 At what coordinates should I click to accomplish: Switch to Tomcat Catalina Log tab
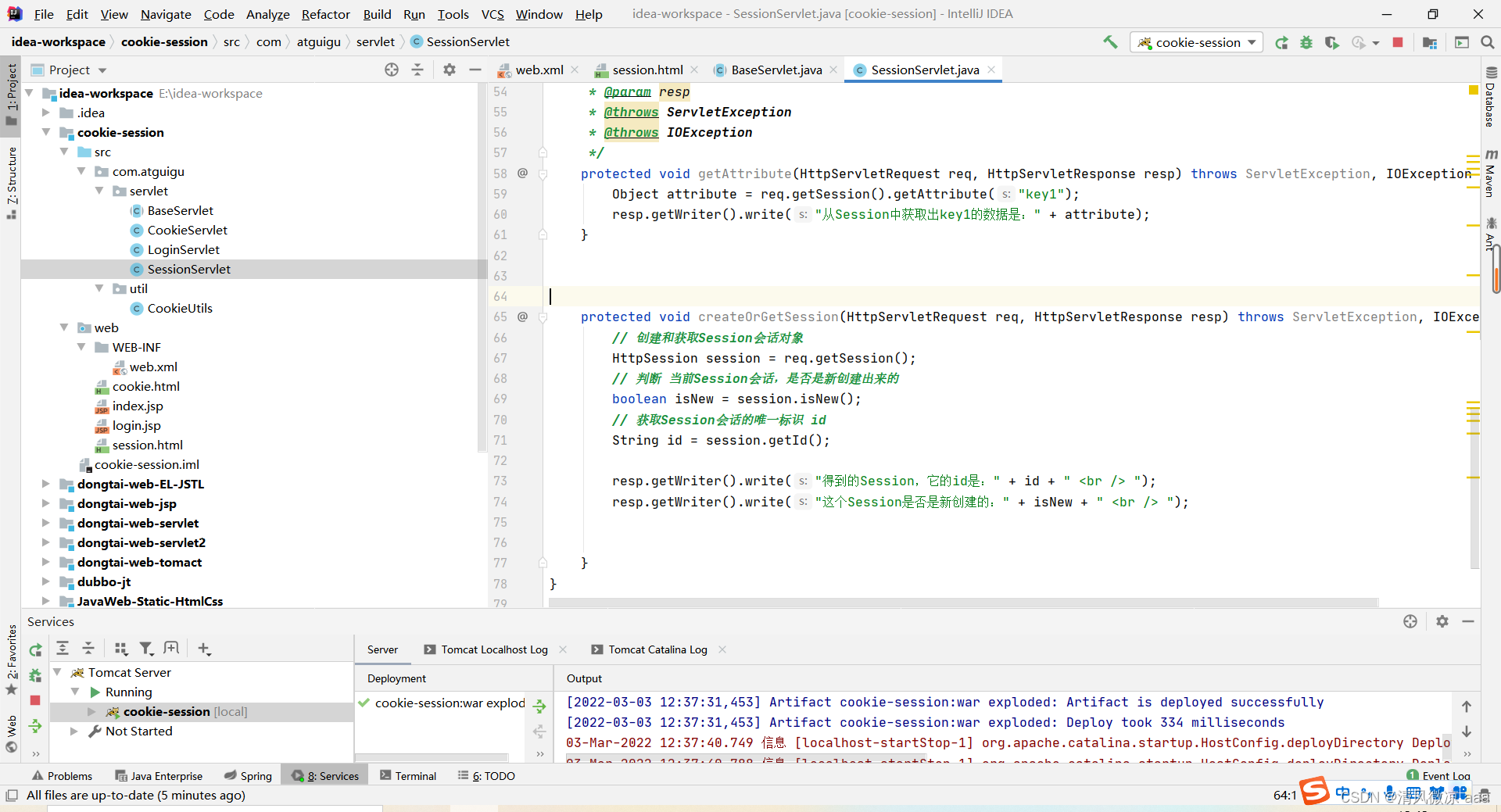(657, 649)
